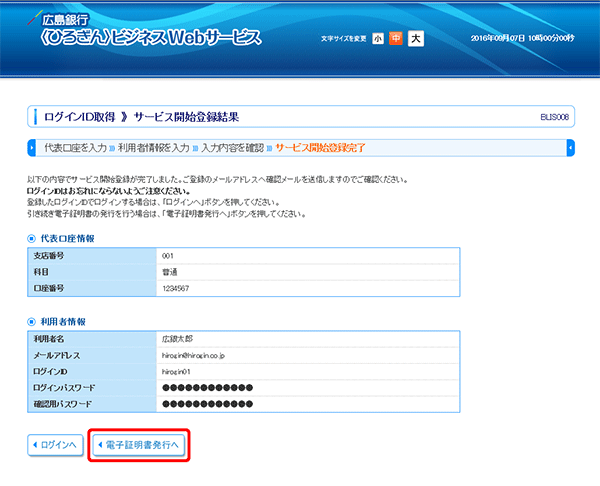Viewport: 600px width, 486px height.
Task: Click the login ID value hirogin01
Action: [x=182, y=371]
